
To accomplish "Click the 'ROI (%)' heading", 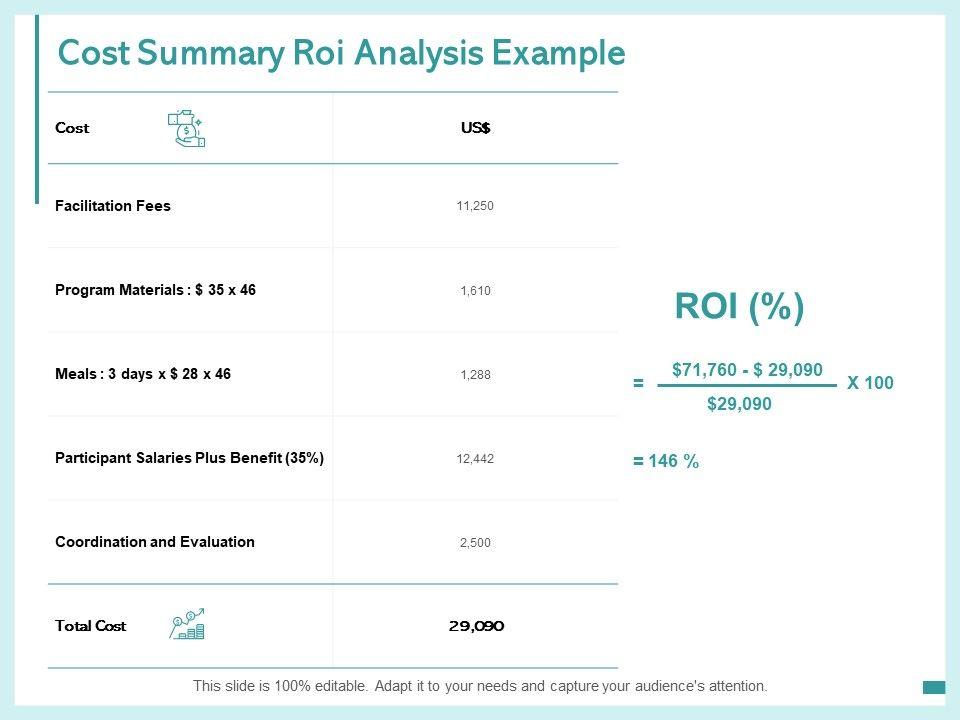I will point(739,307).
